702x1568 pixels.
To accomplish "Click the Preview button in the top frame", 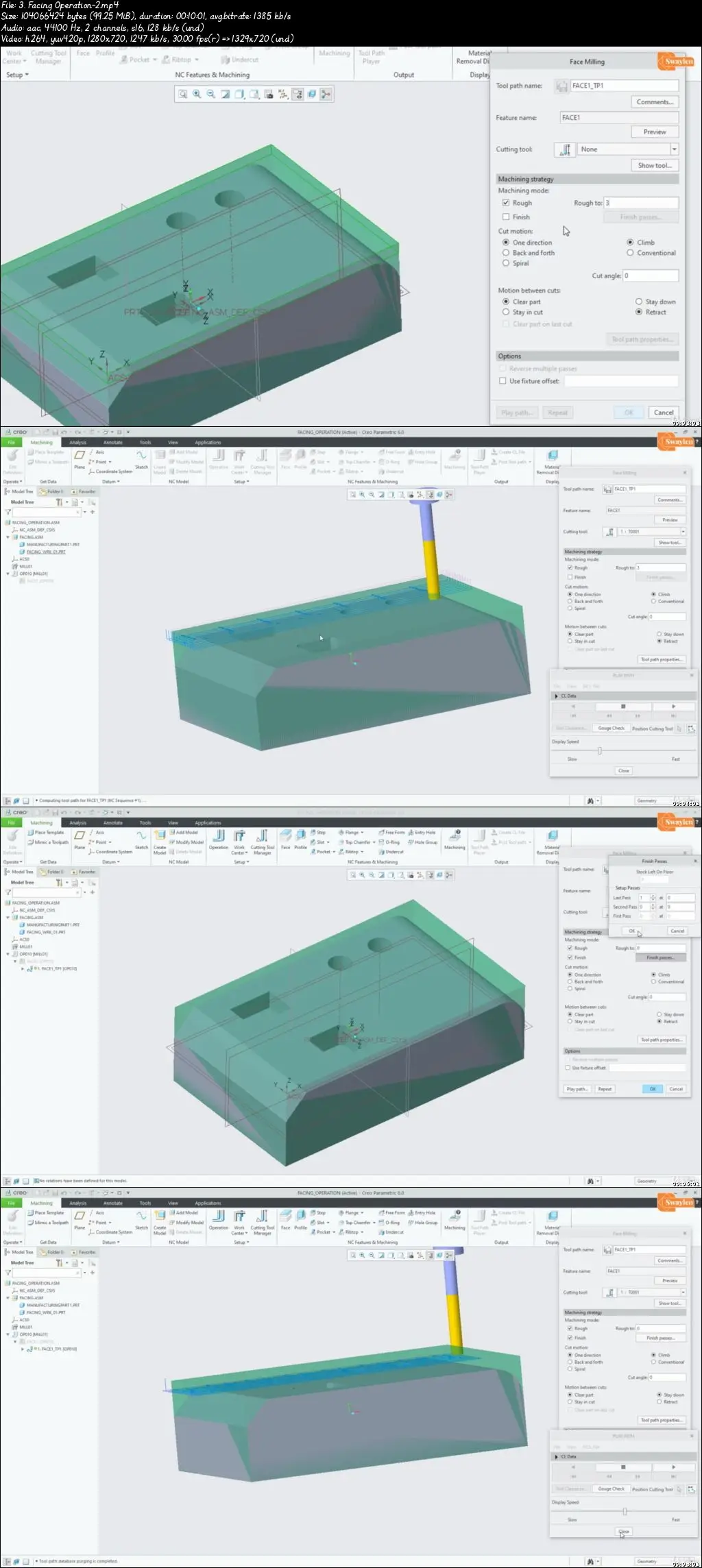I will pyautogui.click(x=655, y=132).
